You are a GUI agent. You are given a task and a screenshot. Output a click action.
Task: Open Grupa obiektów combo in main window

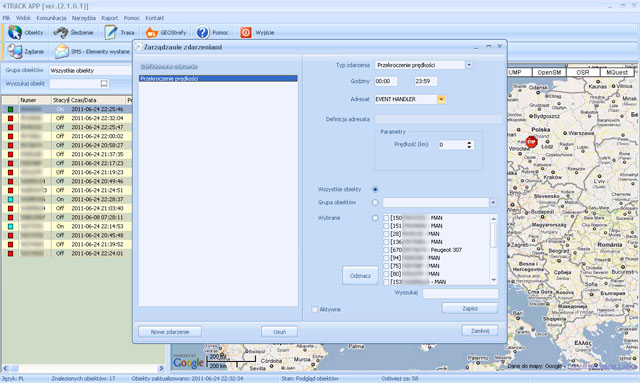click(x=91, y=71)
